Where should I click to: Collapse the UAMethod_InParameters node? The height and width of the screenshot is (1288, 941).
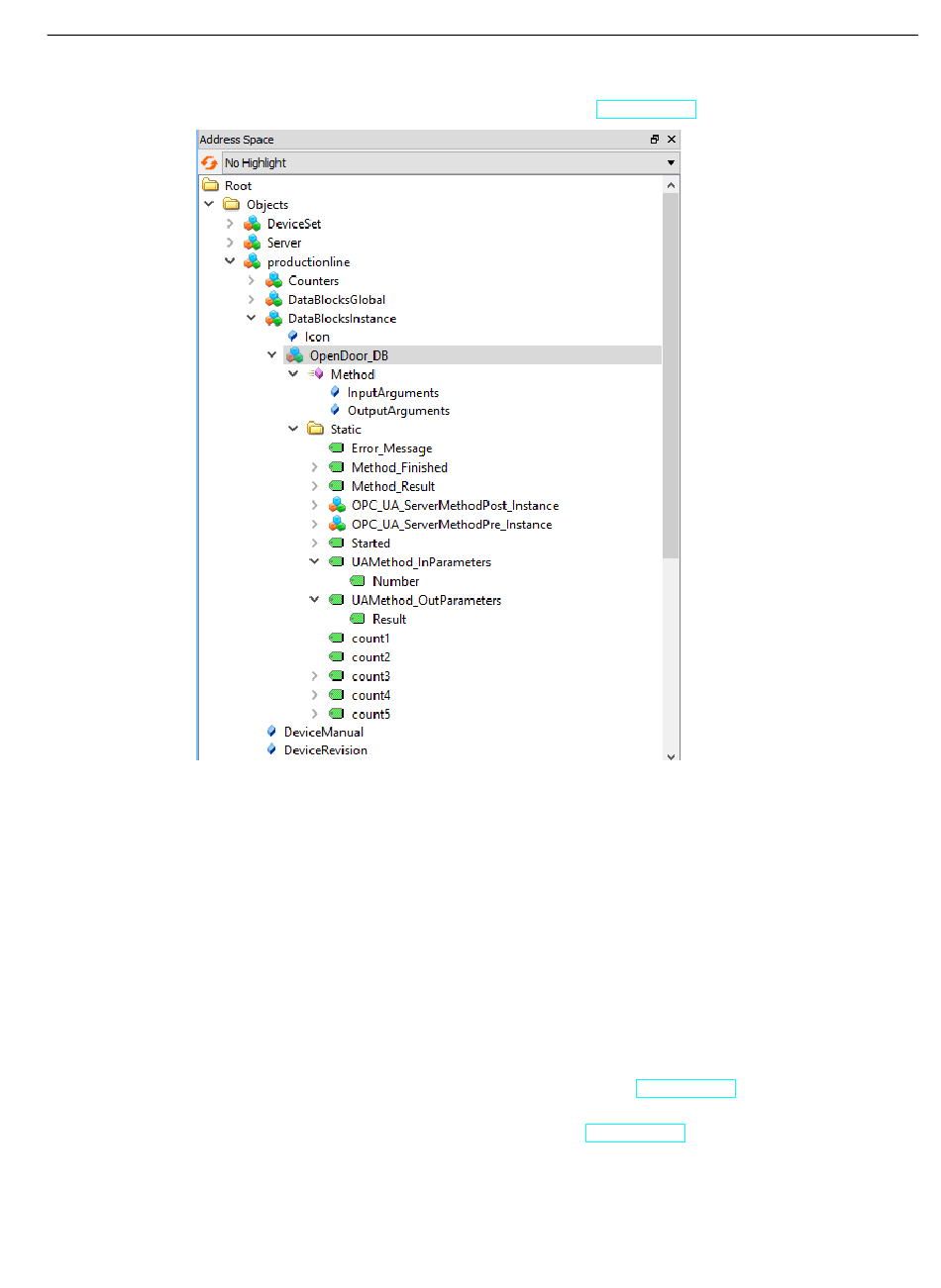pos(314,561)
